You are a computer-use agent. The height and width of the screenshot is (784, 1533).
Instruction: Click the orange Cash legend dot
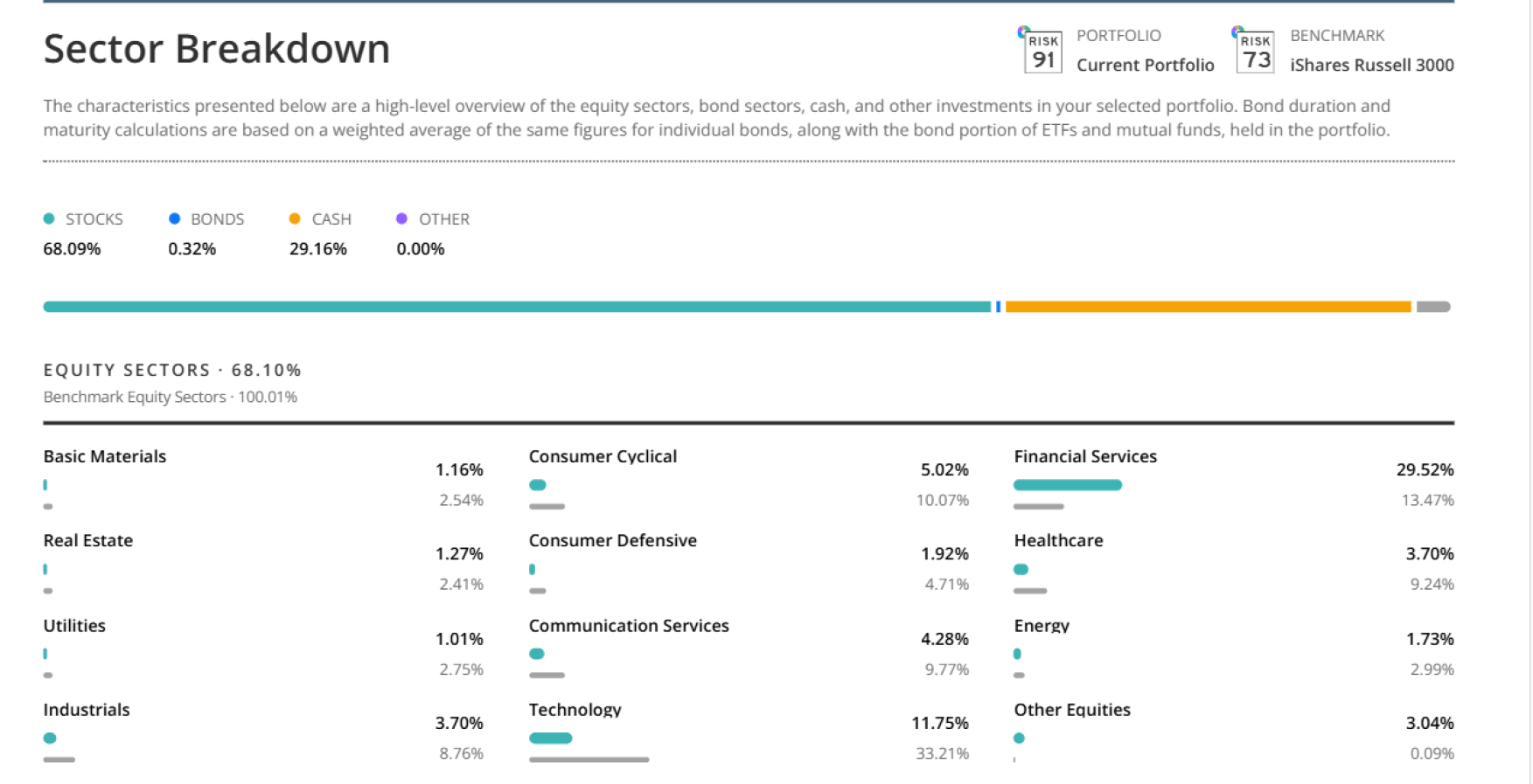pos(295,219)
